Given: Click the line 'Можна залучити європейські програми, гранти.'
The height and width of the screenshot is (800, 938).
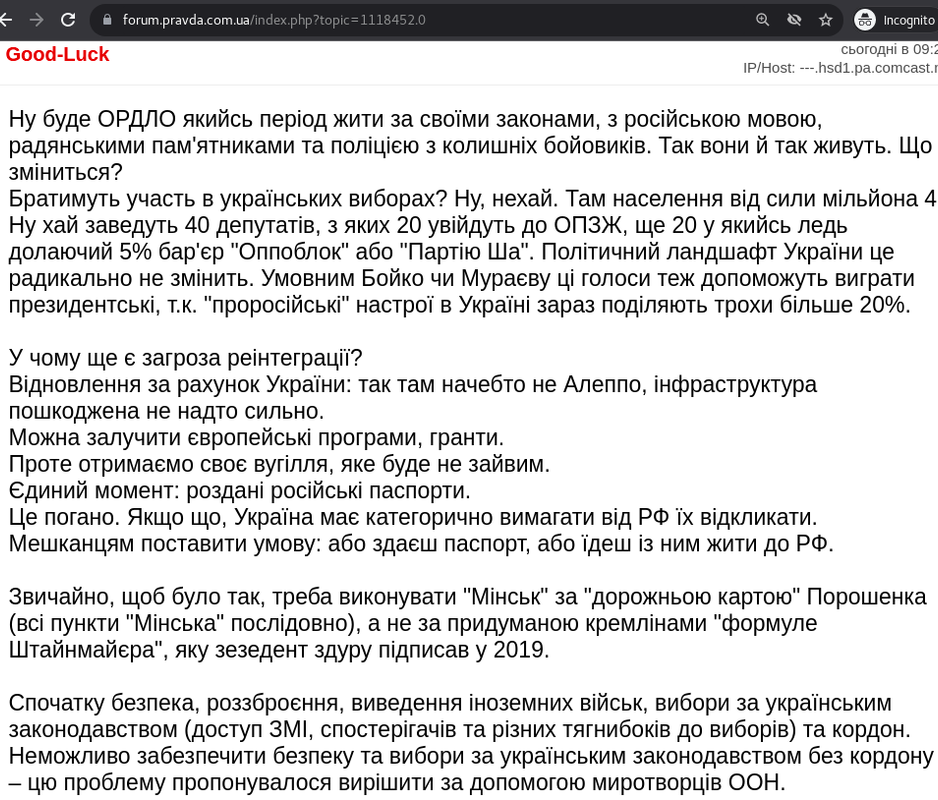Looking at the screenshot, I should pos(256,437).
